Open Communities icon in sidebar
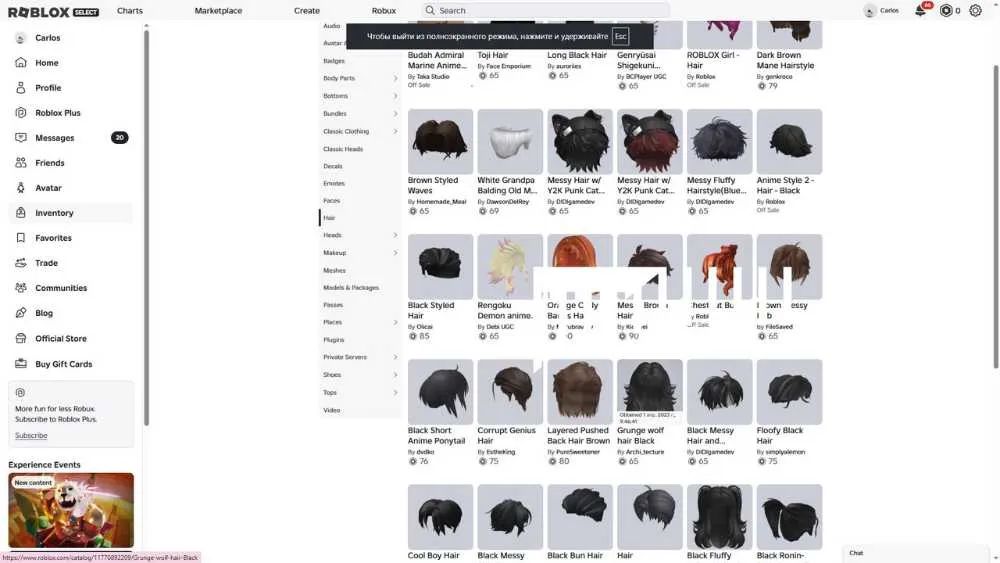Screen dimensions: 1000x563 (x=21, y=288)
